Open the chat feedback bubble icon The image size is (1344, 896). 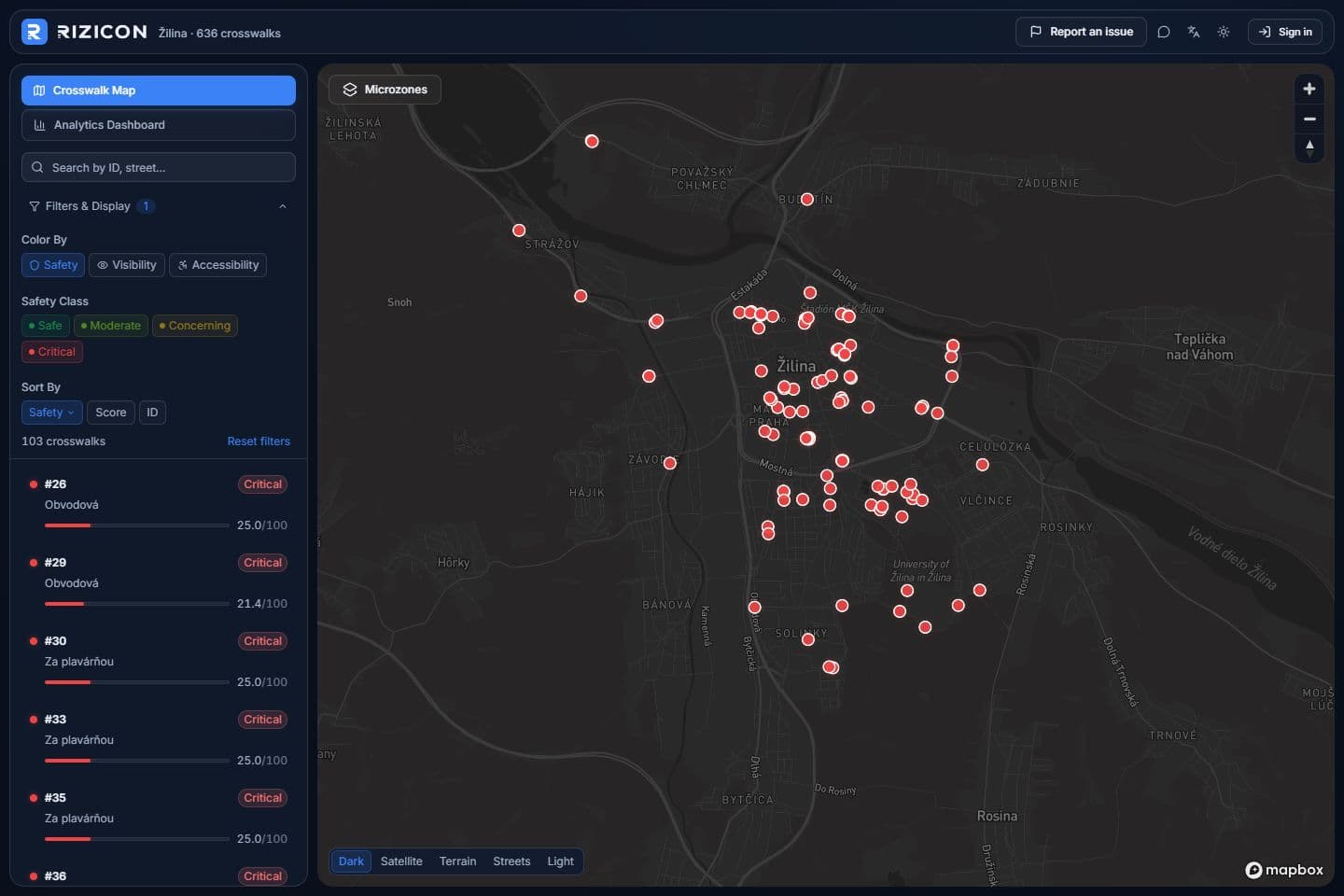(1164, 32)
